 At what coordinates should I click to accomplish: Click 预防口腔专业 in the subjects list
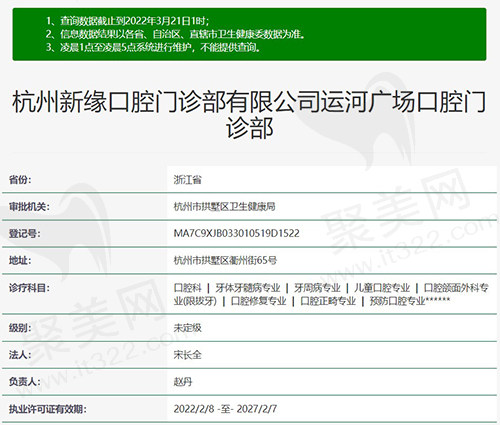point(397,301)
